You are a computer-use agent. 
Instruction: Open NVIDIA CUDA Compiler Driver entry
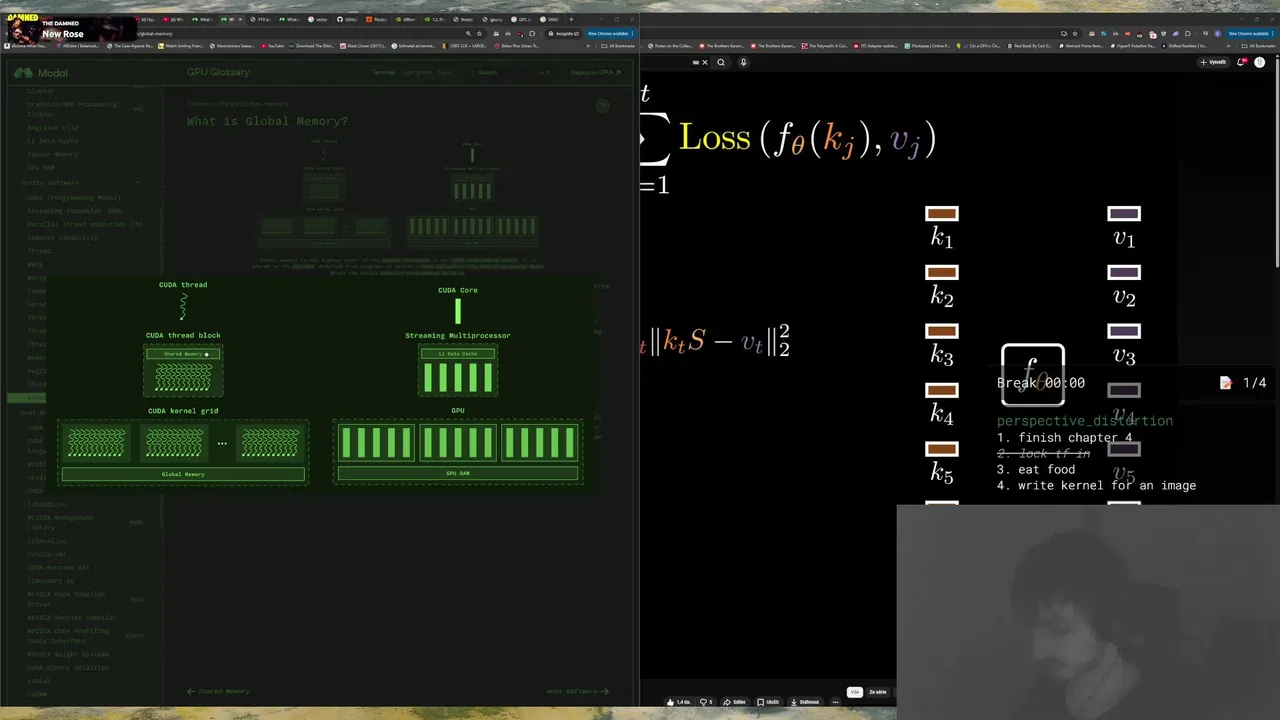66,599
